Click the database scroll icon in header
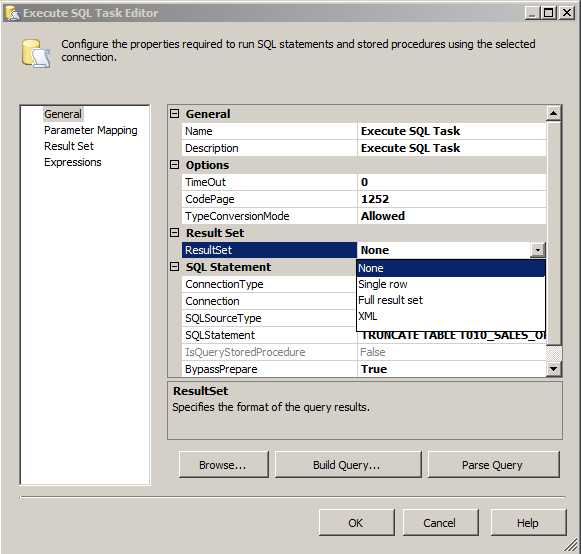This screenshot has height=554, width=581. click(x=36, y=54)
